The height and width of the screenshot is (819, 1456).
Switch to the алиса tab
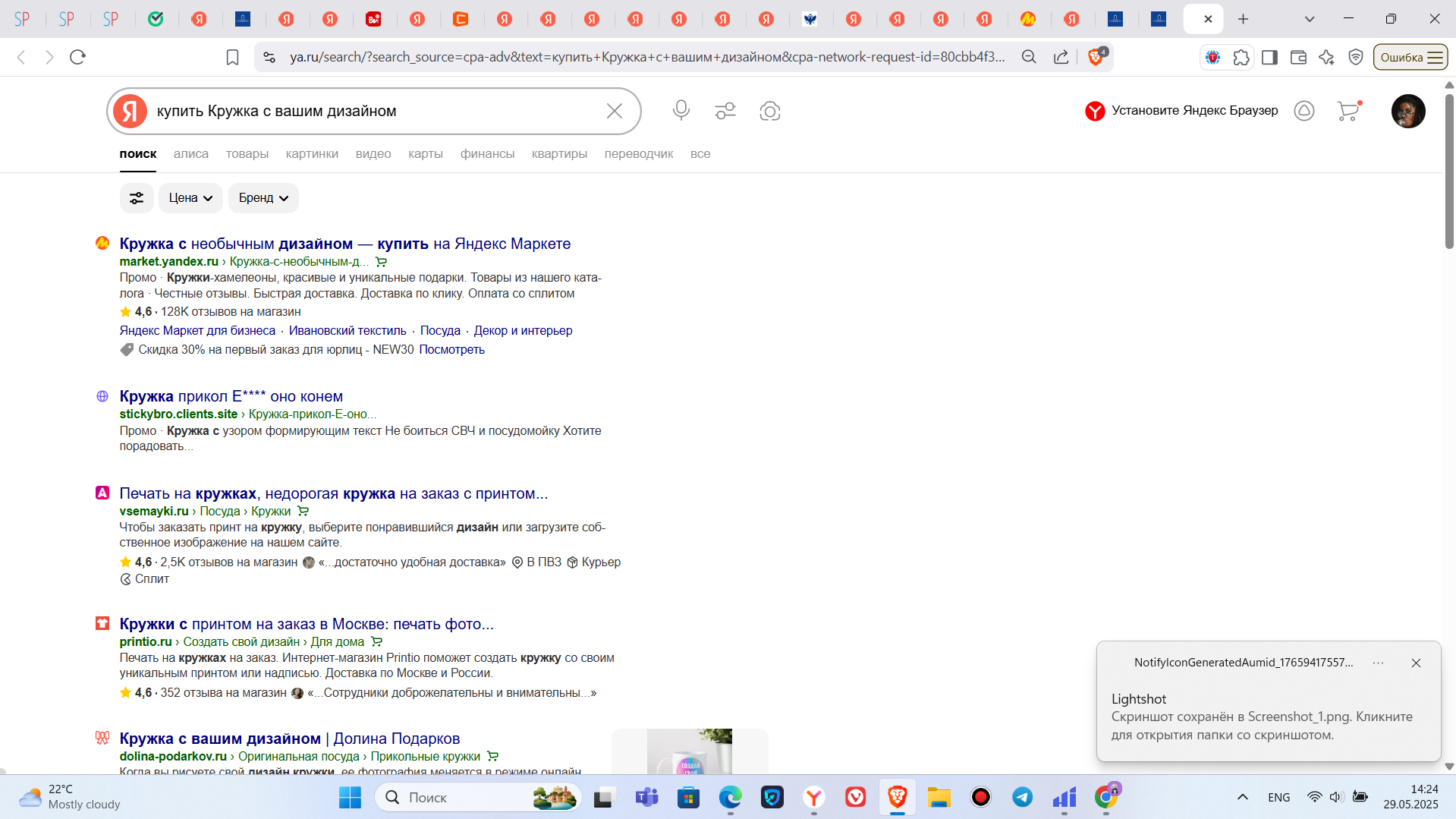pyautogui.click(x=191, y=153)
